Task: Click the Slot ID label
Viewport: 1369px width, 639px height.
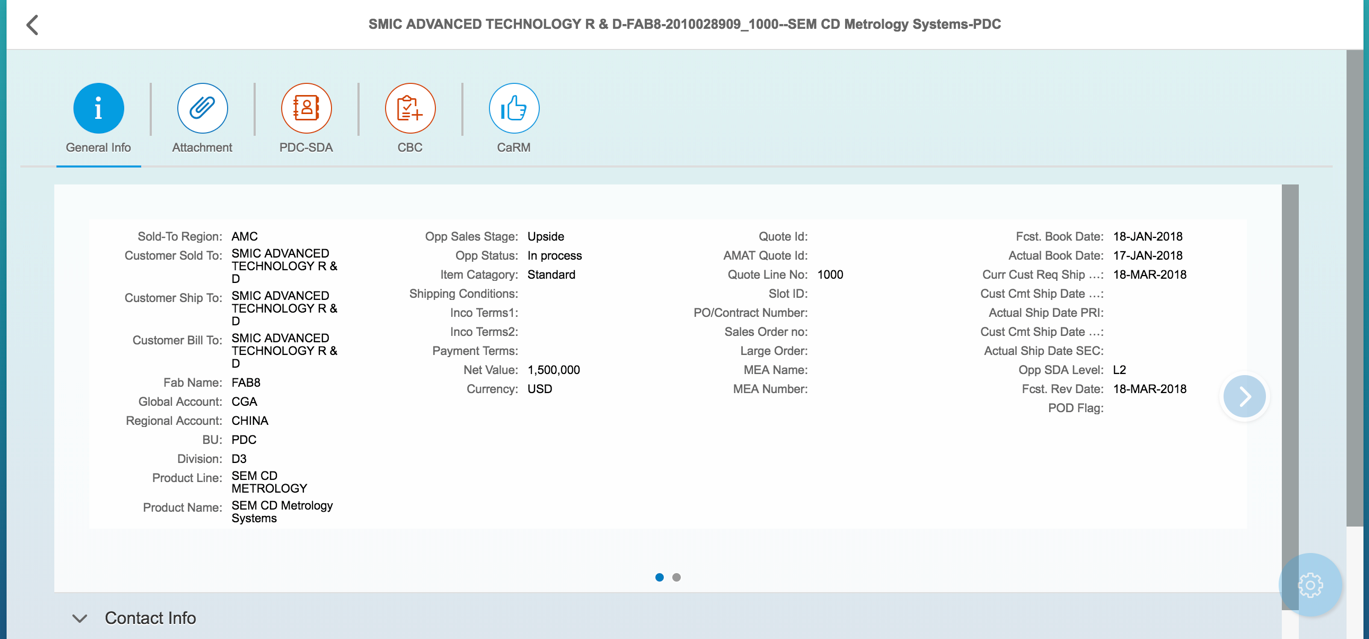Action: click(x=788, y=294)
